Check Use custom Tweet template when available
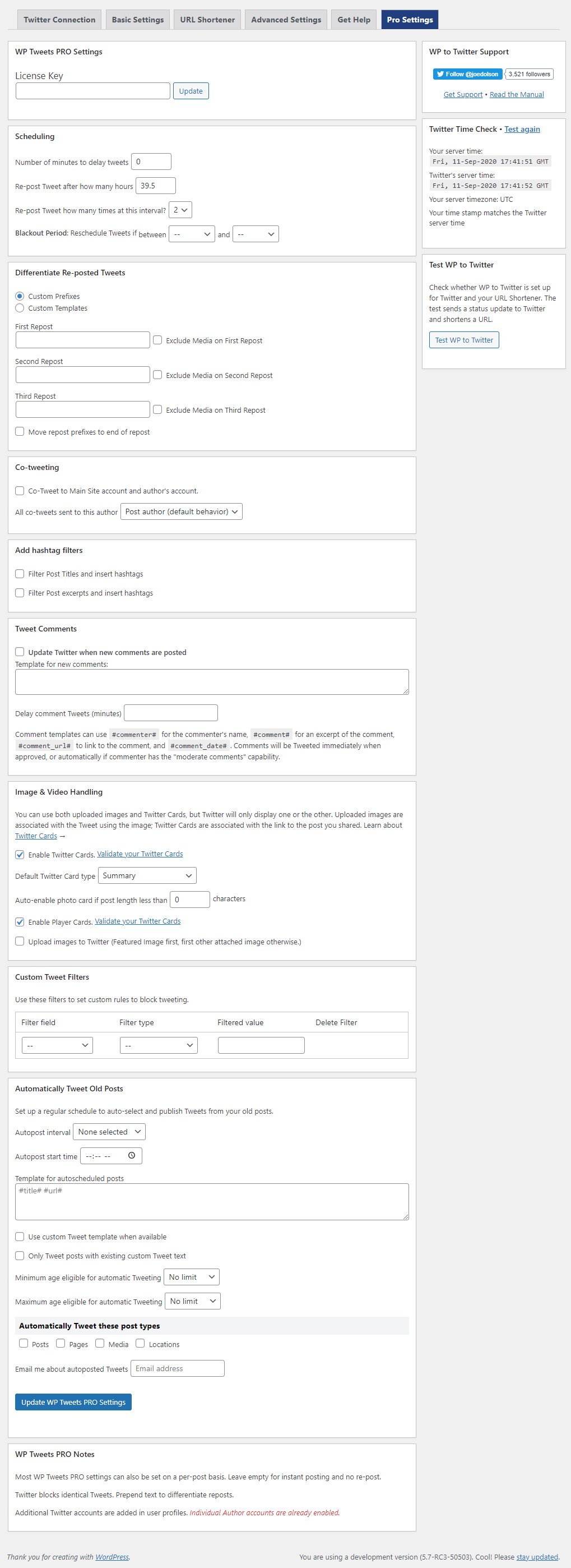The height and width of the screenshot is (1568, 571). coord(20,1236)
